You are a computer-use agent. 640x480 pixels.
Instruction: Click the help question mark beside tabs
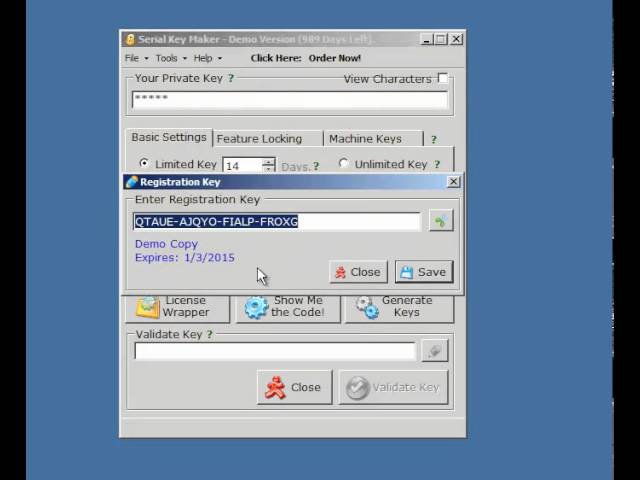[433, 140]
